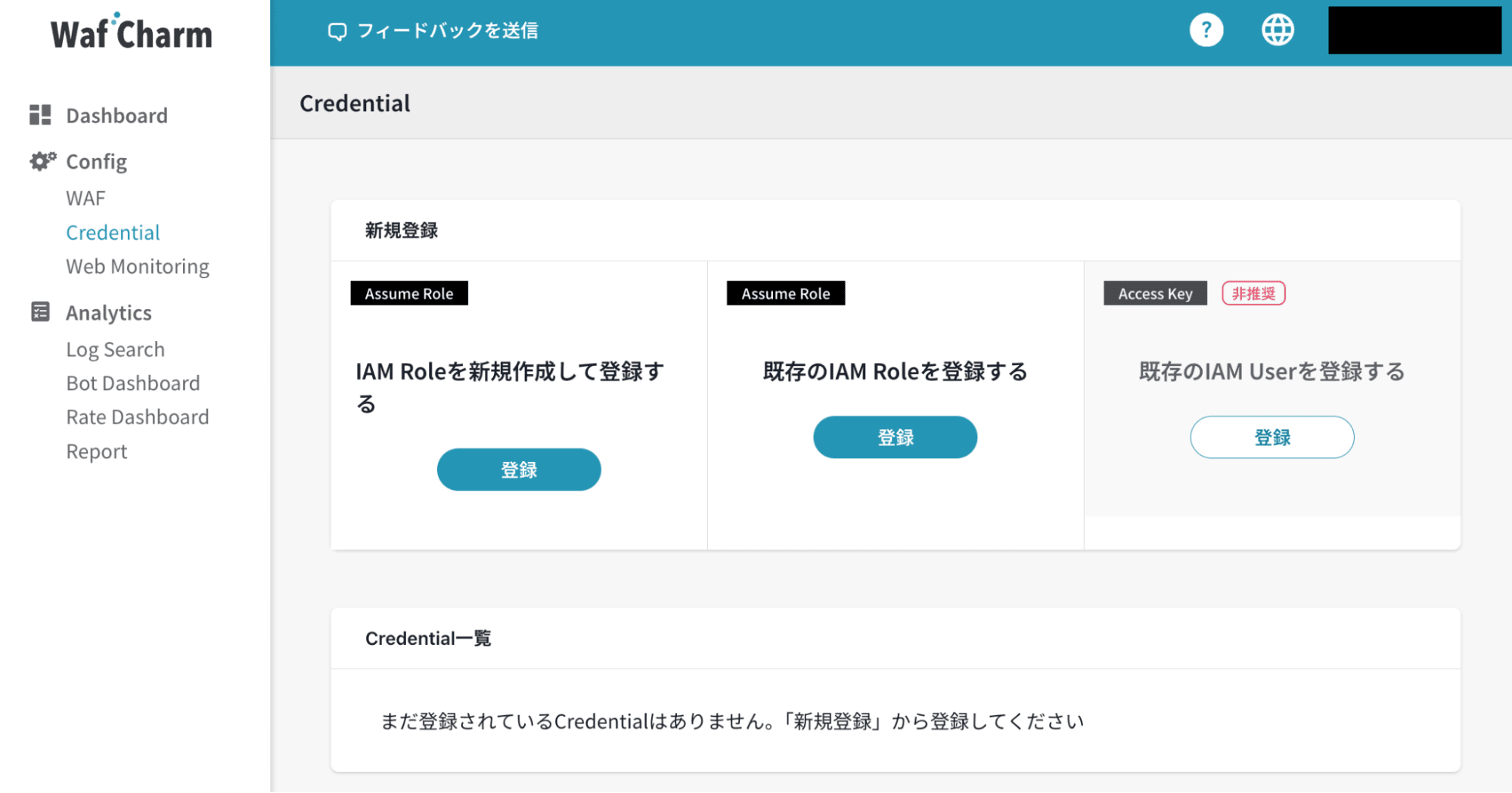Click the Dashboard grid icon
The height and width of the screenshot is (793, 1512).
click(x=40, y=115)
